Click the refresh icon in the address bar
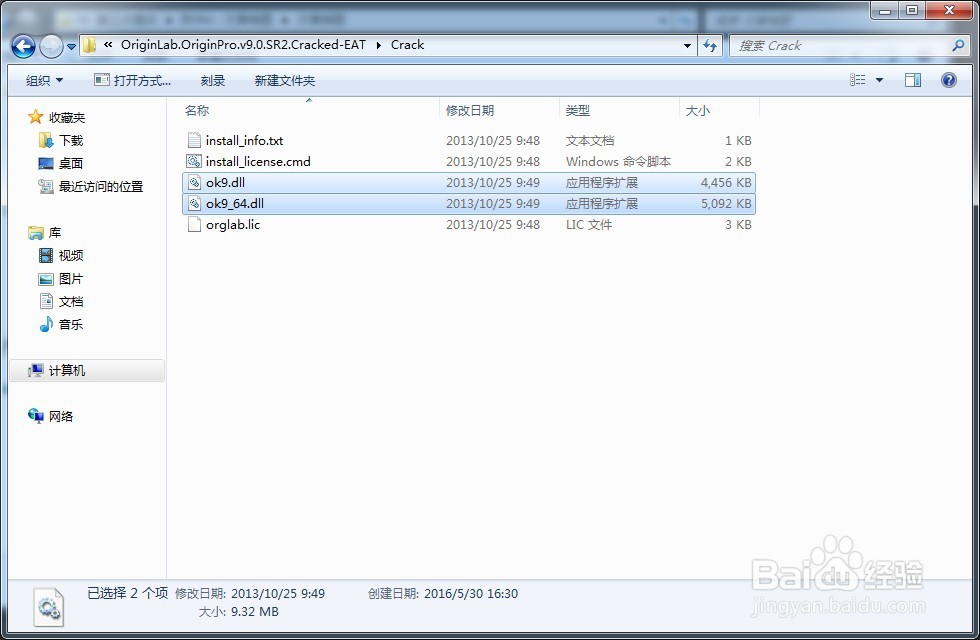The width and height of the screenshot is (980, 640). (710, 45)
